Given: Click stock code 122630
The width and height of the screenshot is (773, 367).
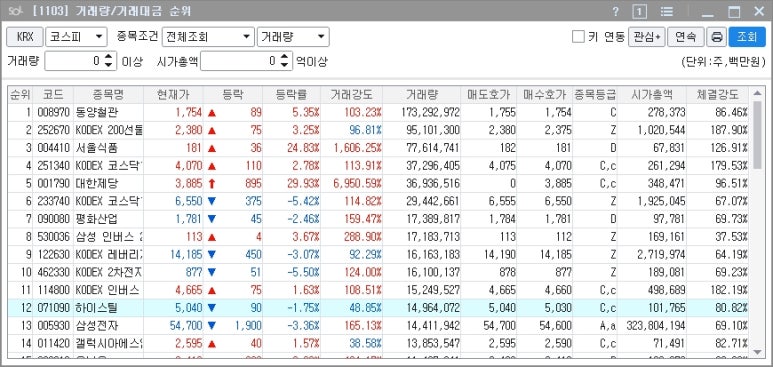Looking at the screenshot, I should pos(53,255).
